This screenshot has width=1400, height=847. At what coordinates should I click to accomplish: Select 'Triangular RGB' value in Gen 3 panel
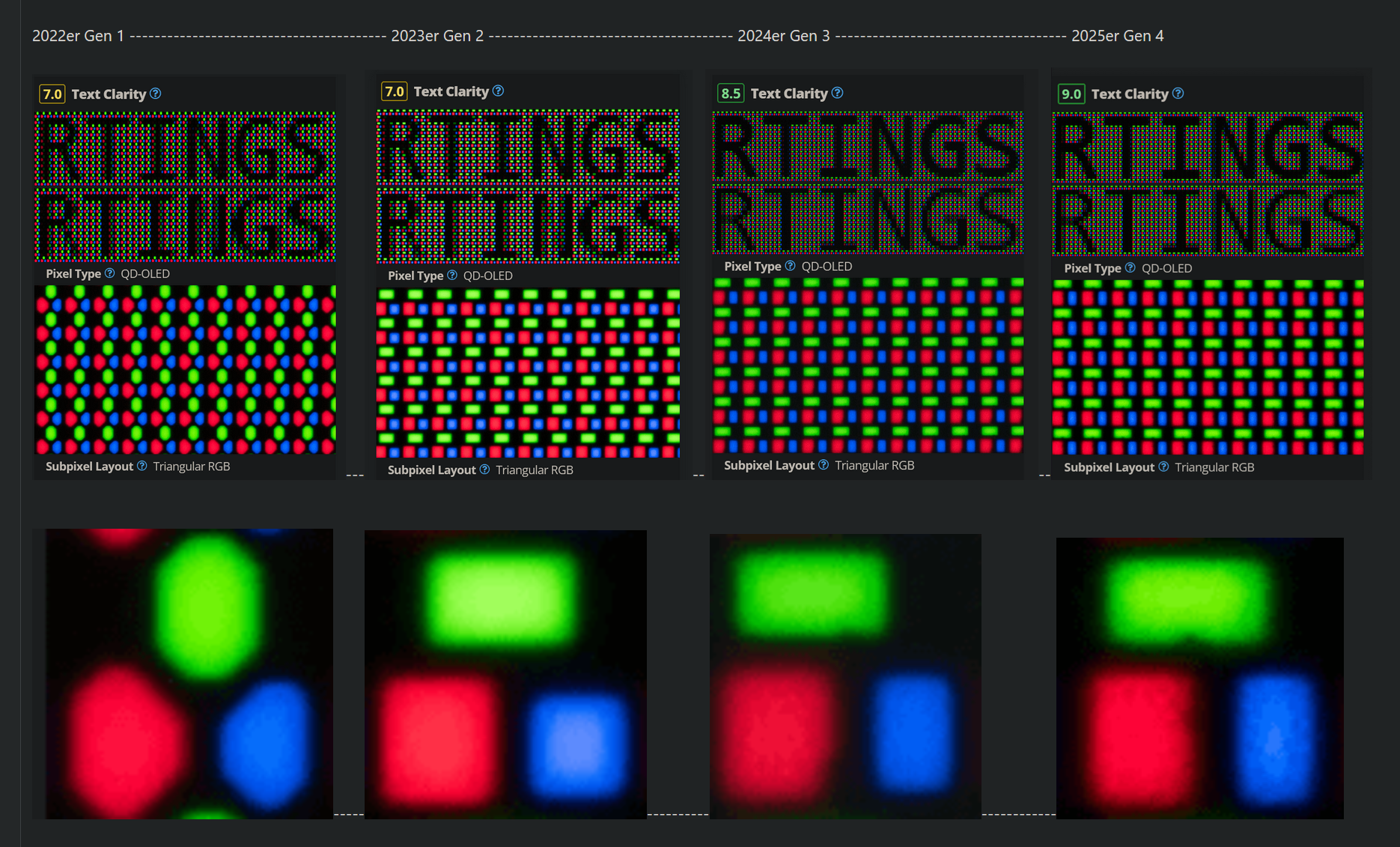(874, 466)
